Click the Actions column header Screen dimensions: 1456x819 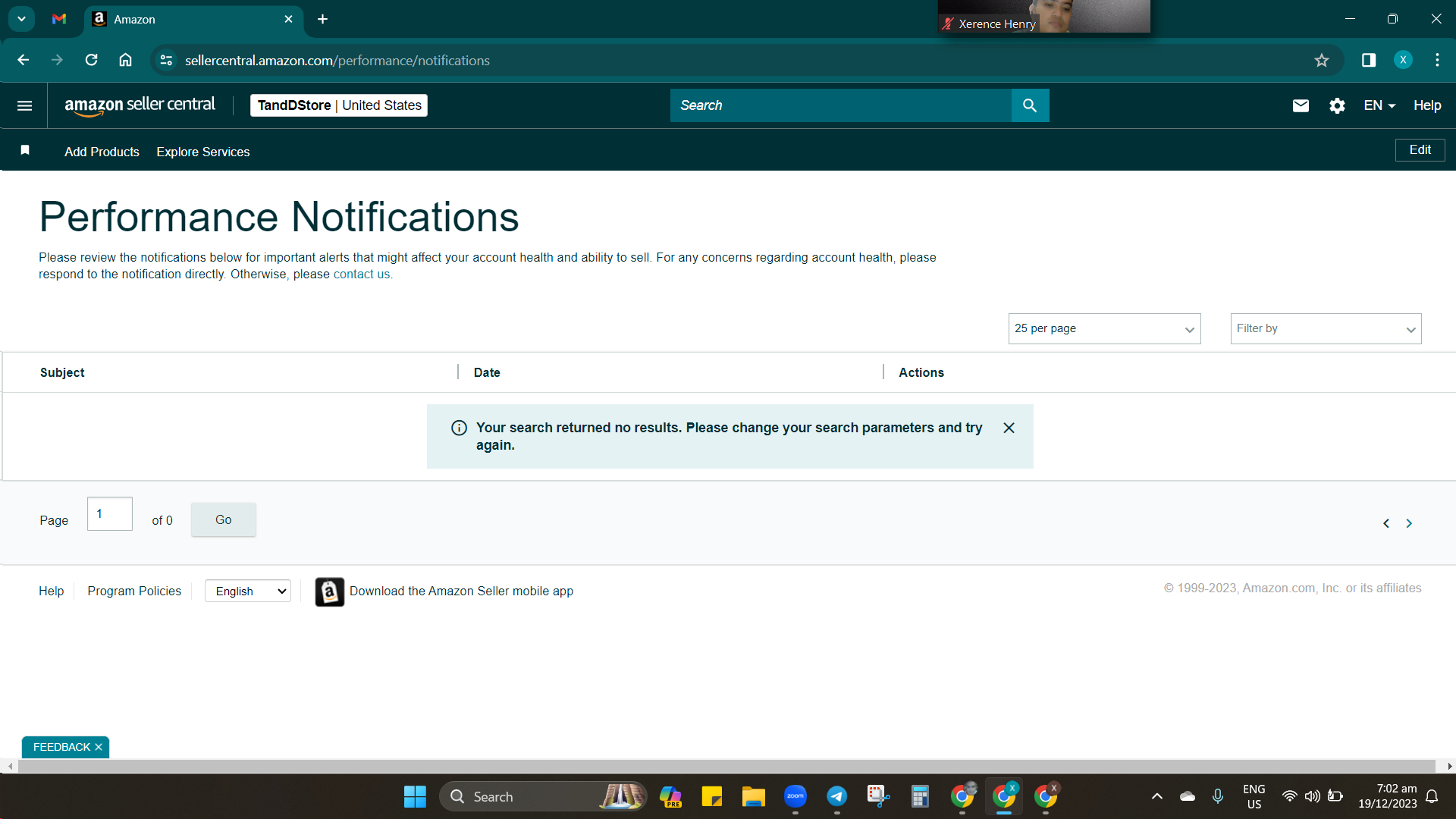coord(921,372)
